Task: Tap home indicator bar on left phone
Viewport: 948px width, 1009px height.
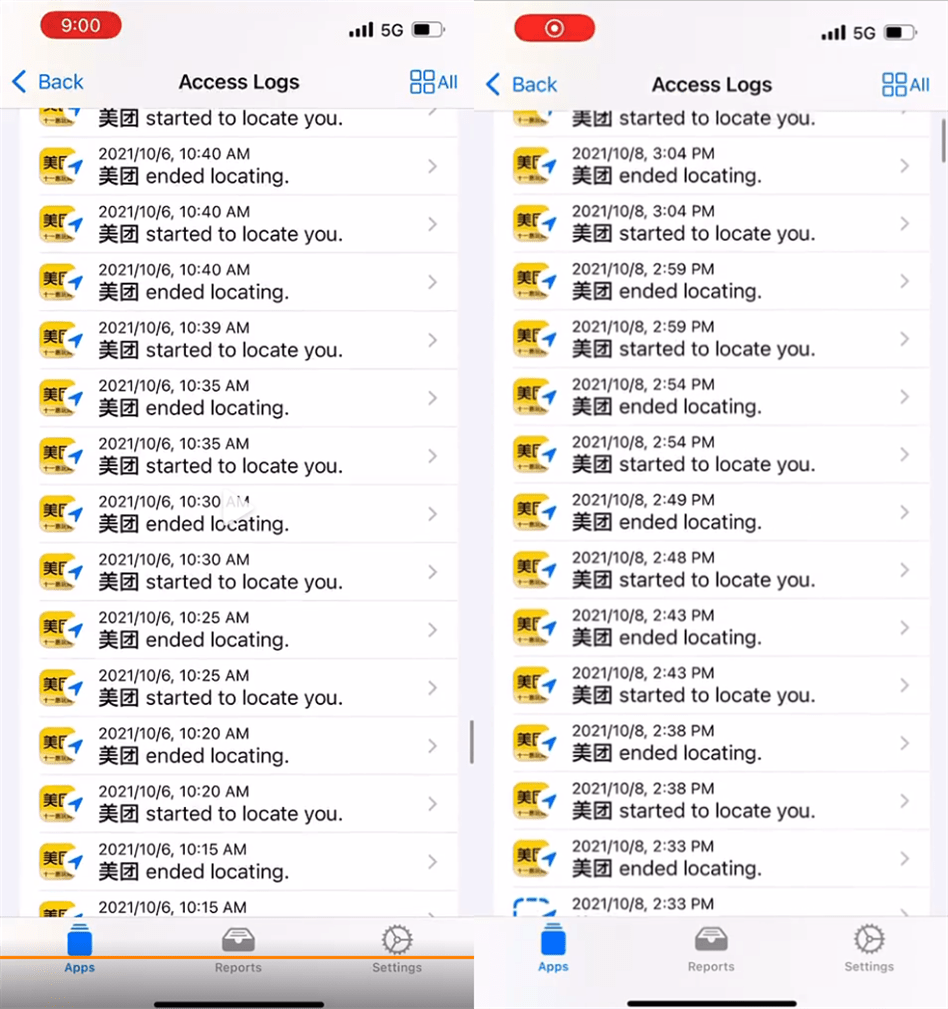Action: coord(239,1004)
